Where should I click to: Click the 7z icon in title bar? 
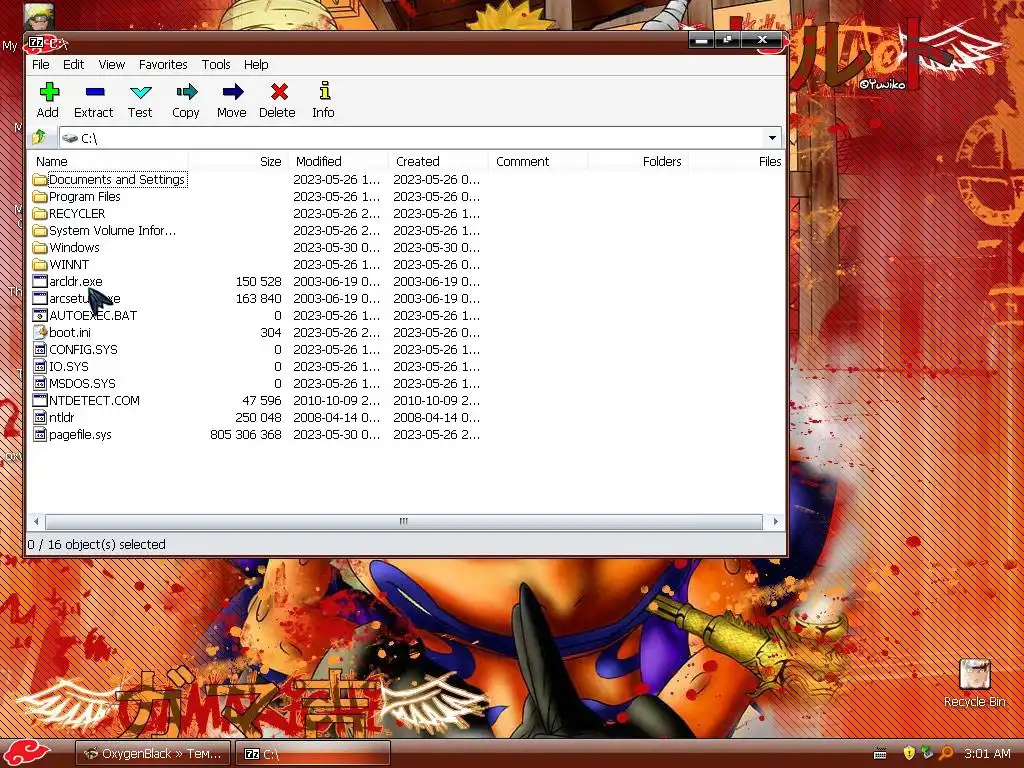pos(37,42)
